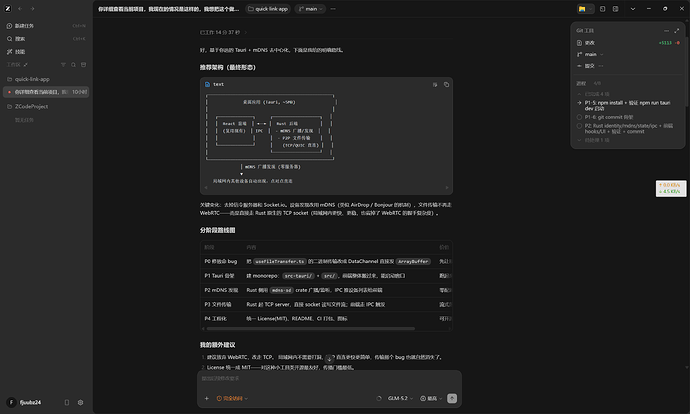
Task: Toggle word wrap icon in text code block
Action: pyautogui.click(x=435, y=84)
